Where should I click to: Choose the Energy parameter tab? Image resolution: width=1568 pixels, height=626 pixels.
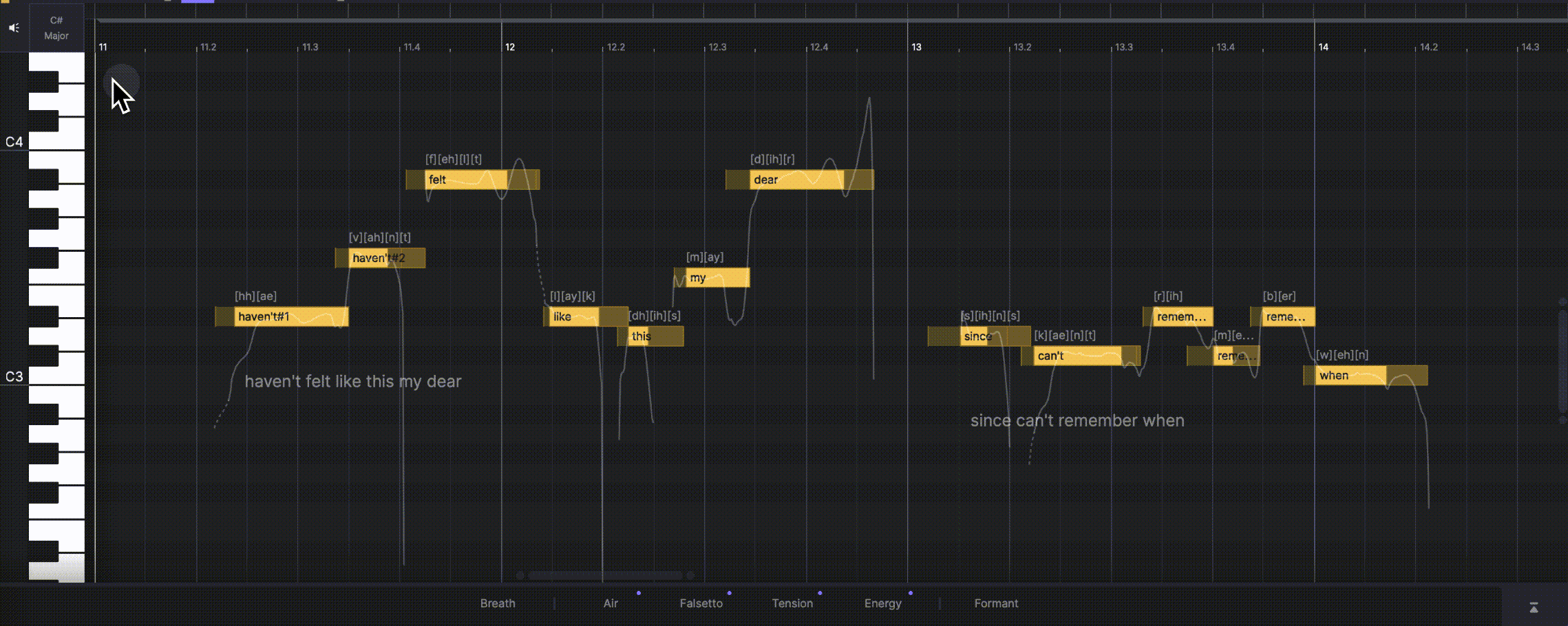pos(882,603)
